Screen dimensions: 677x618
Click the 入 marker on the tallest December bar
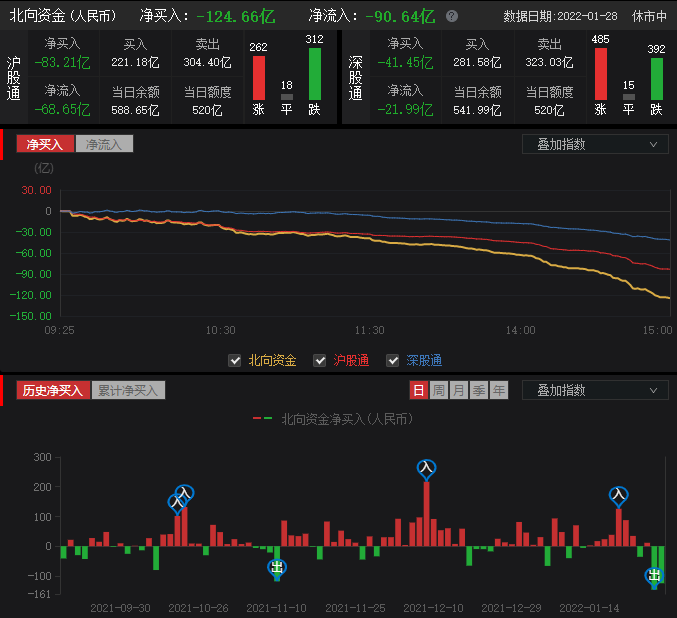pyautogui.click(x=427, y=467)
